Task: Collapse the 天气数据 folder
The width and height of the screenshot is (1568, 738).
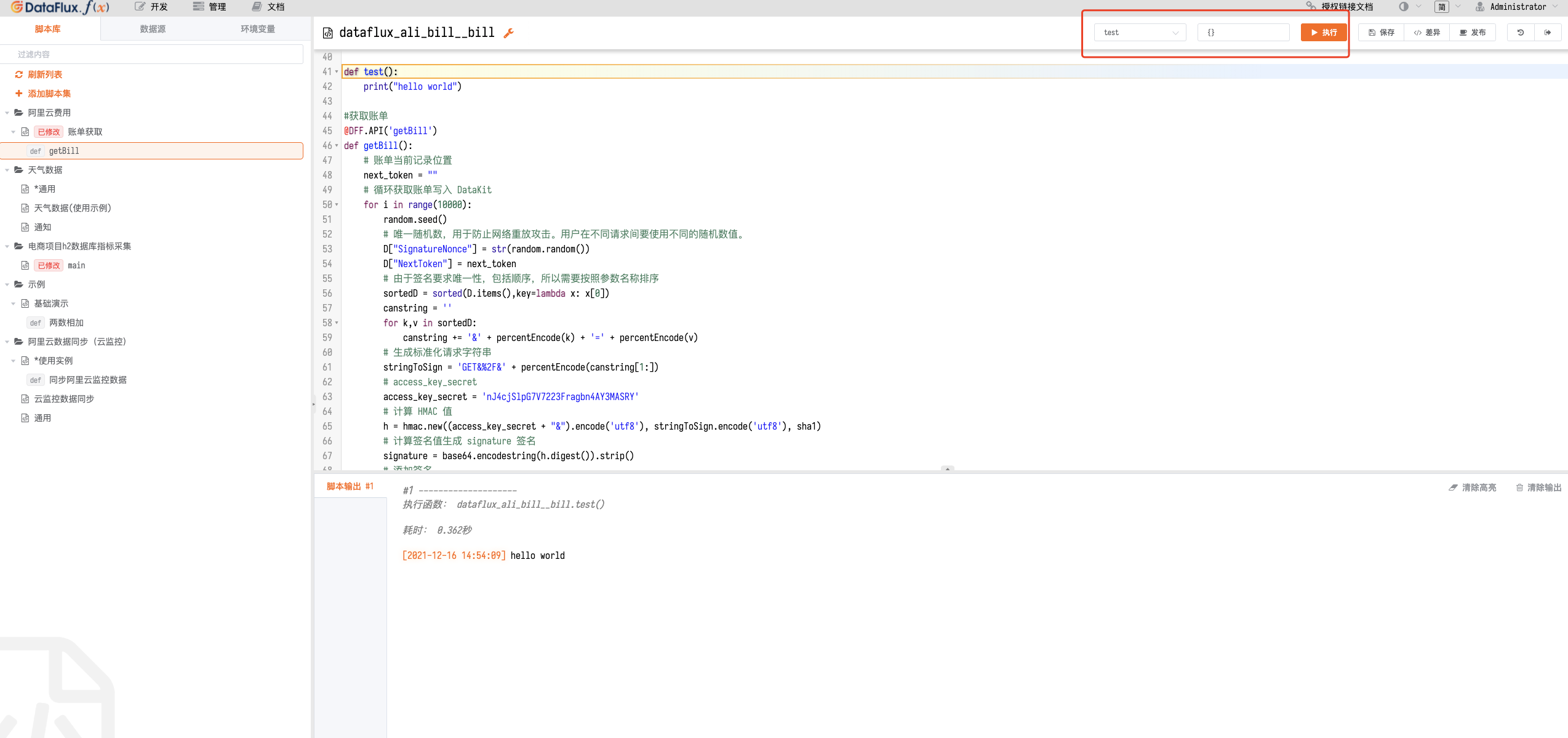Action: 7,170
